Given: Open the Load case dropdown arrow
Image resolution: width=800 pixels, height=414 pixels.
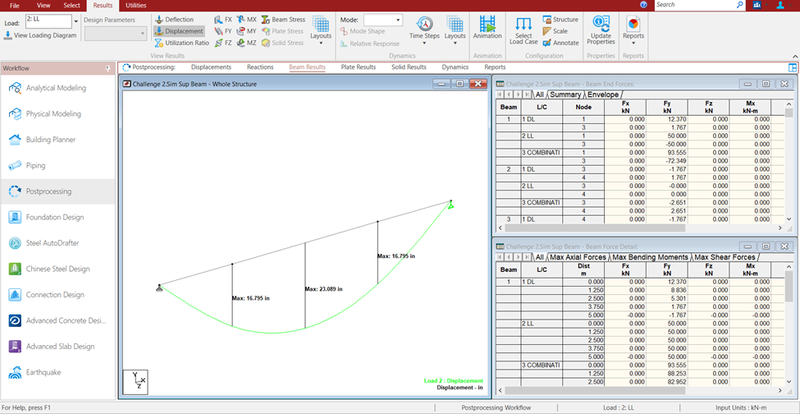Looking at the screenshot, I should tap(76, 21).
